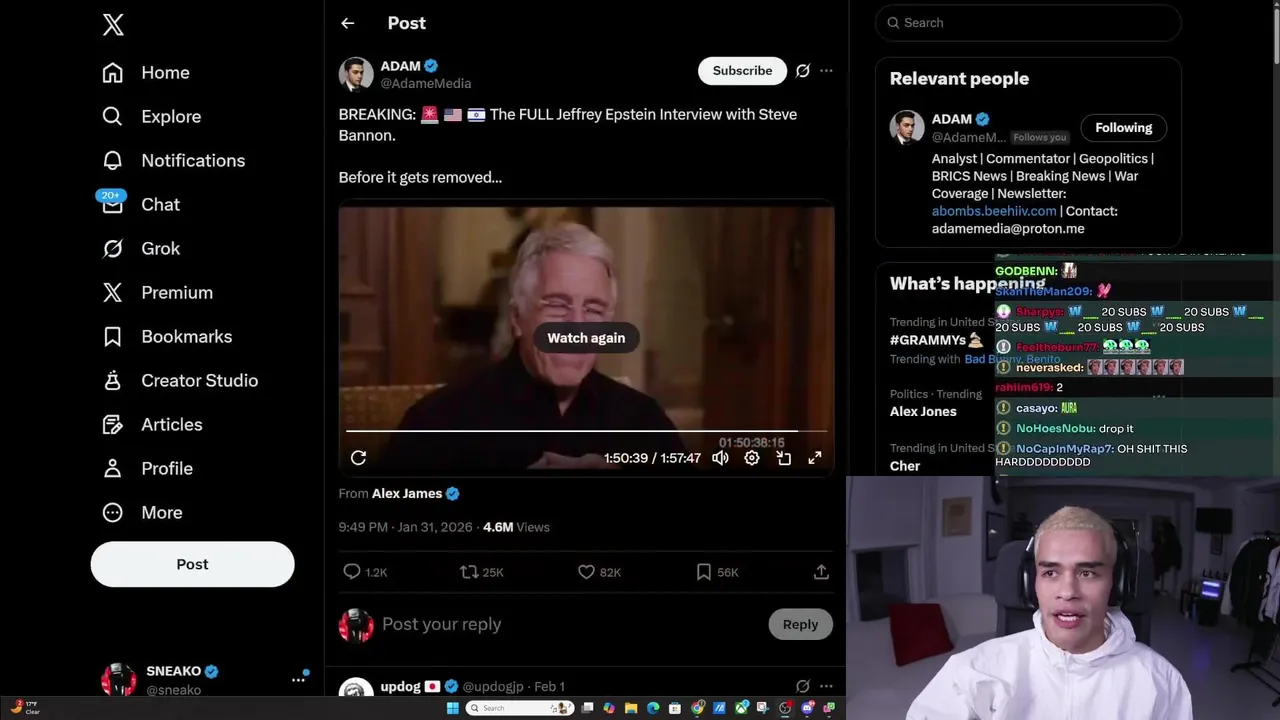Click the Profile person icon
Screen dimensions: 1280x720
tap(113, 468)
